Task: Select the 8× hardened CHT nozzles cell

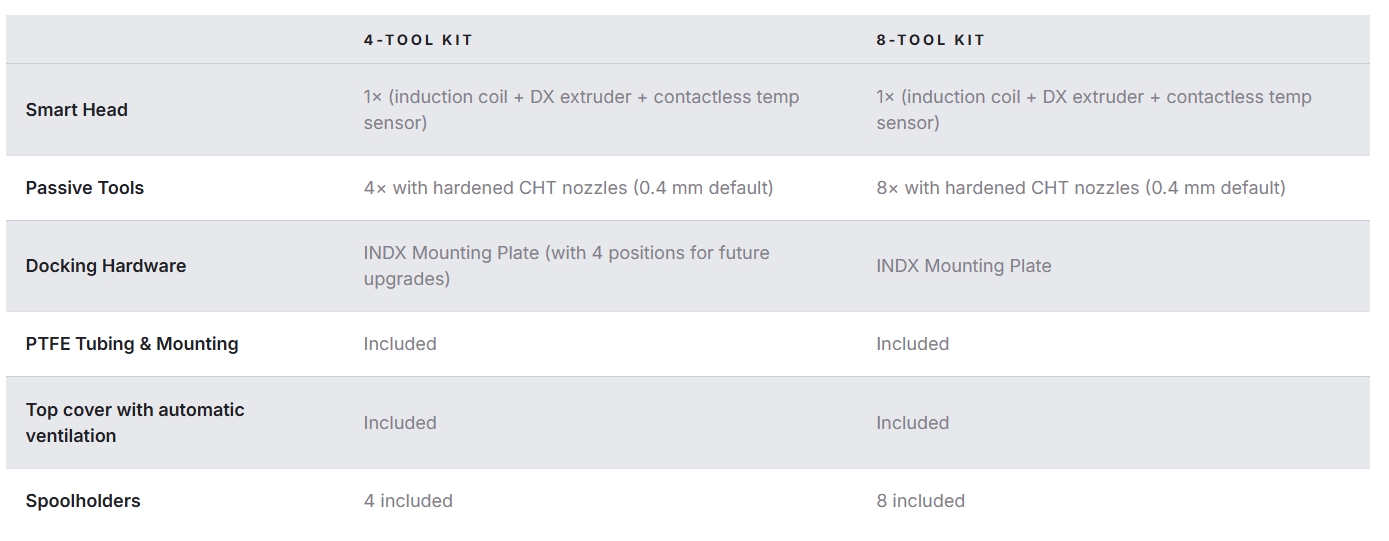Action: pyautogui.click(x=1081, y=188)
